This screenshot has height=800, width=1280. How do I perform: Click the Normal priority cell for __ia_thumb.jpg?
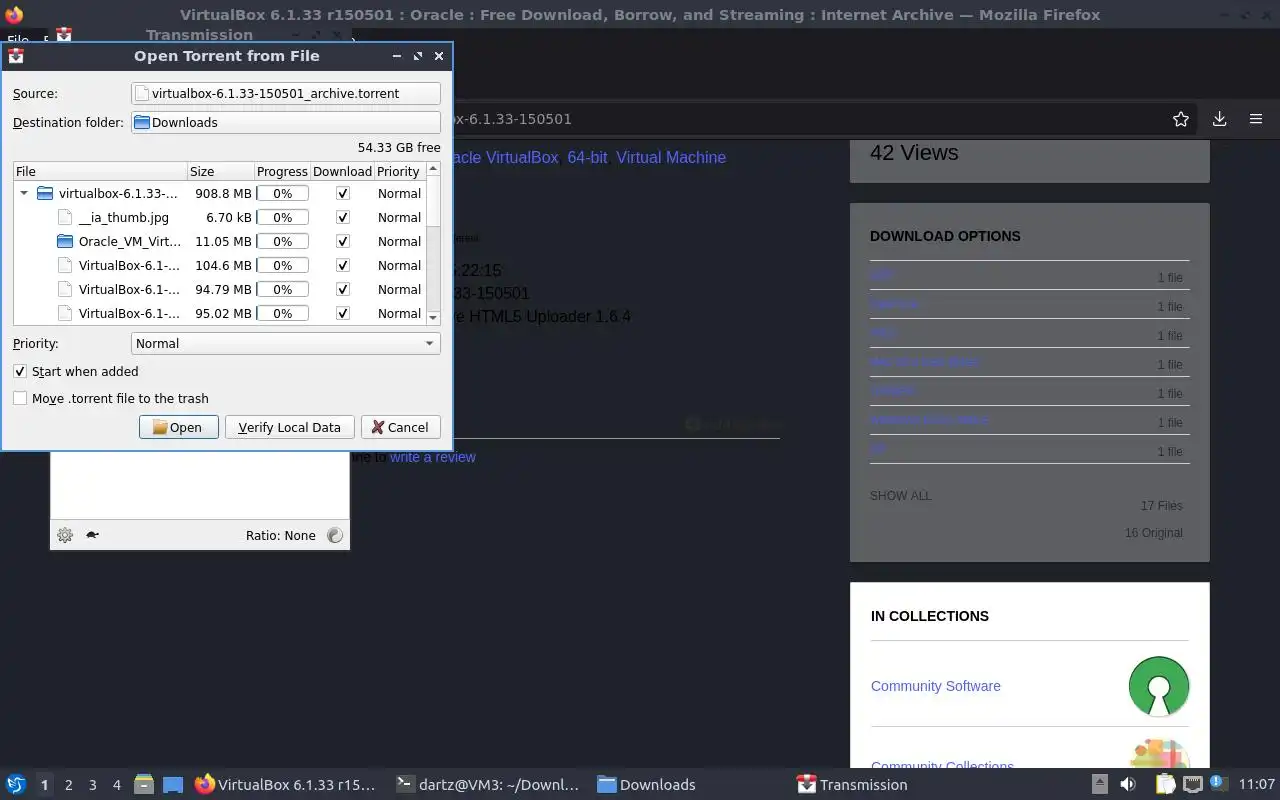(x=399, y=217)
